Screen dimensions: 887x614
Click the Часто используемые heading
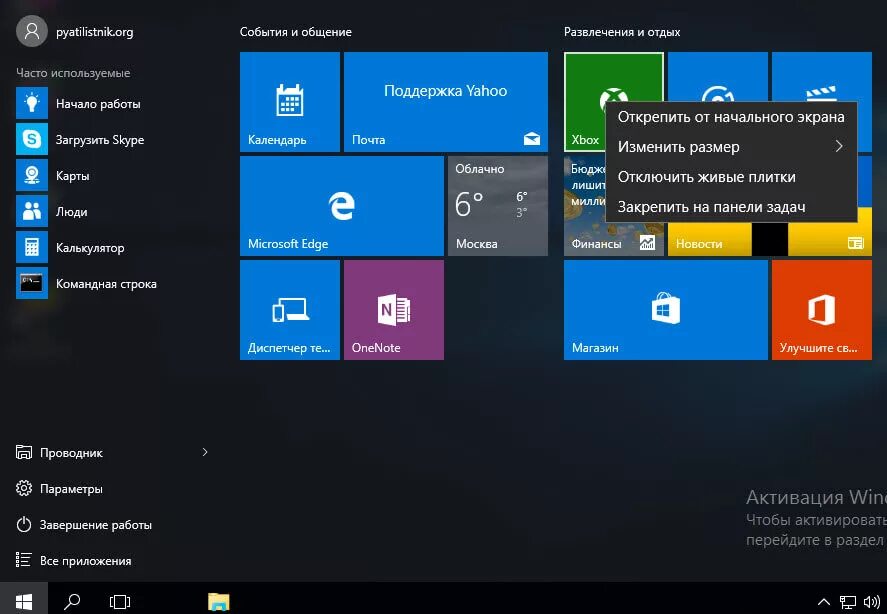coord(73,72)
